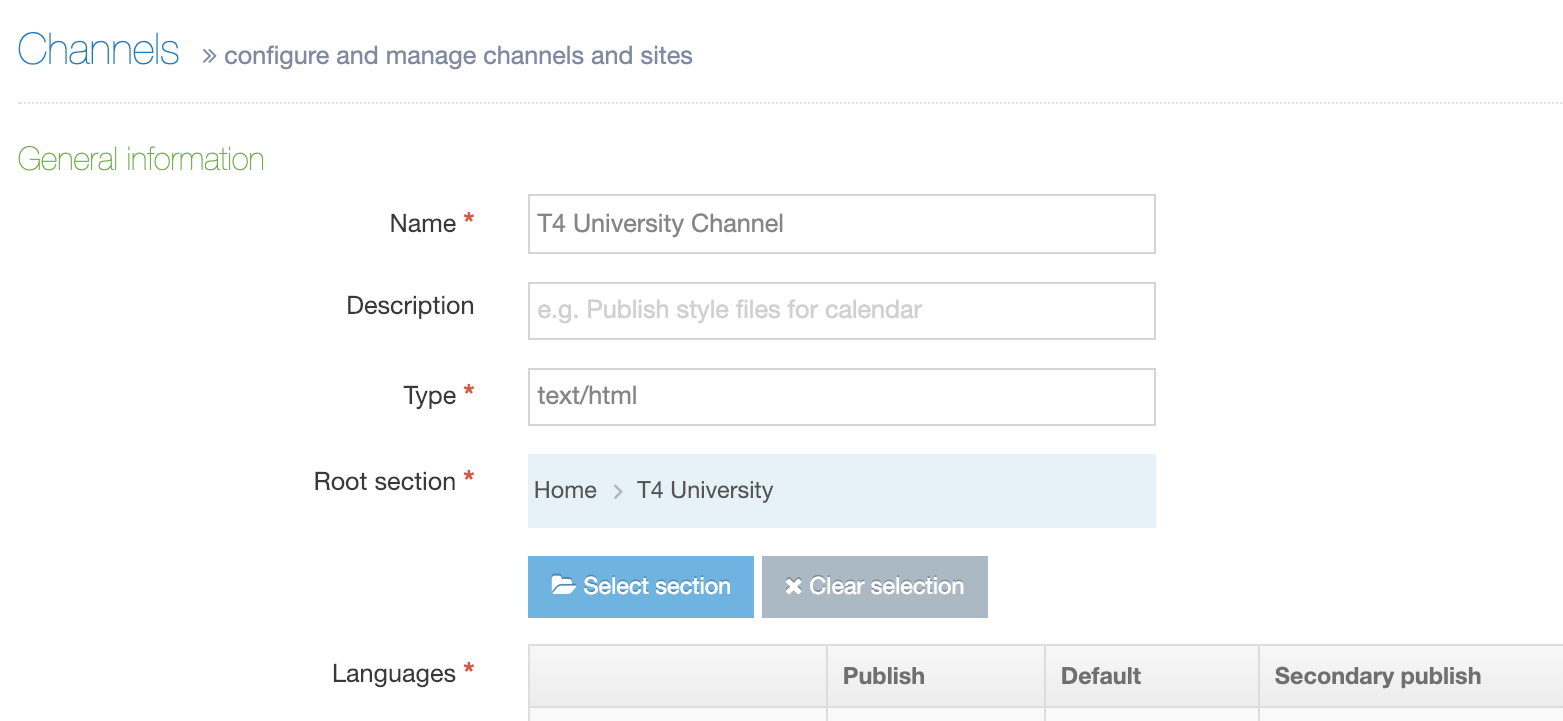Go to Home in the root section breadcrumb

(x=565, y=491)
